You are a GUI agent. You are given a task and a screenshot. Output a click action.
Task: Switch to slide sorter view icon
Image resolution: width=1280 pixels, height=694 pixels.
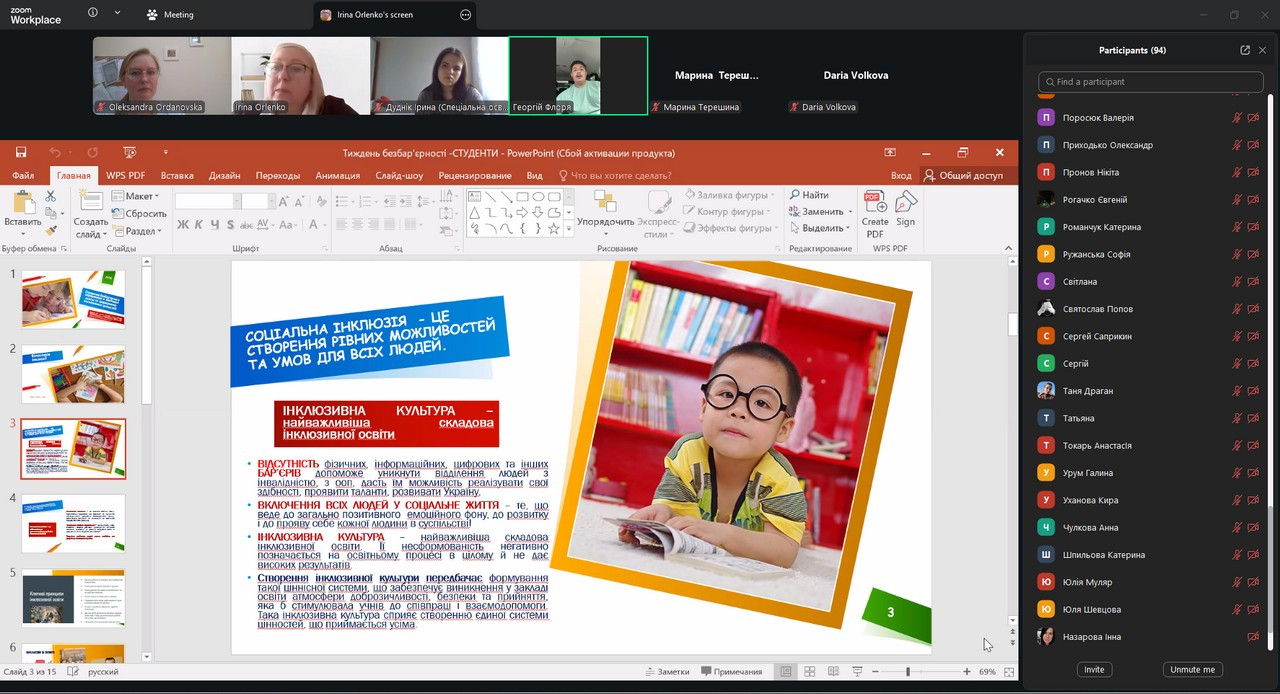(x=810, y=672)
